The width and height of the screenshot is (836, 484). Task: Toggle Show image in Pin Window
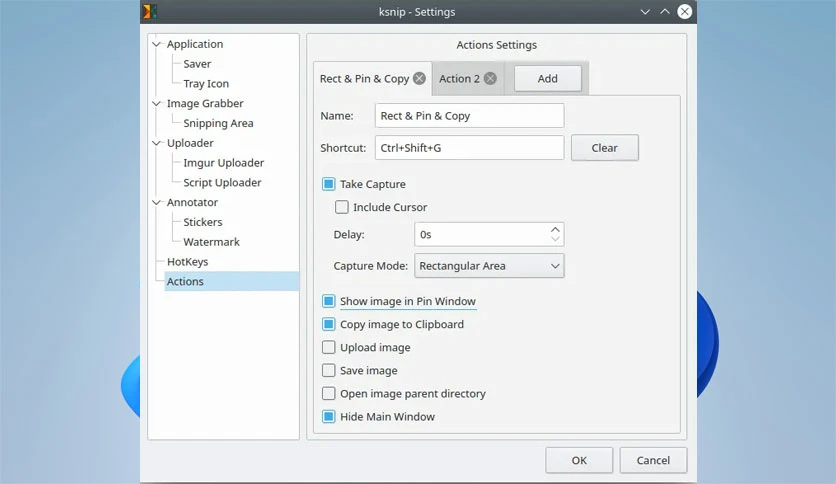[328, 301]
